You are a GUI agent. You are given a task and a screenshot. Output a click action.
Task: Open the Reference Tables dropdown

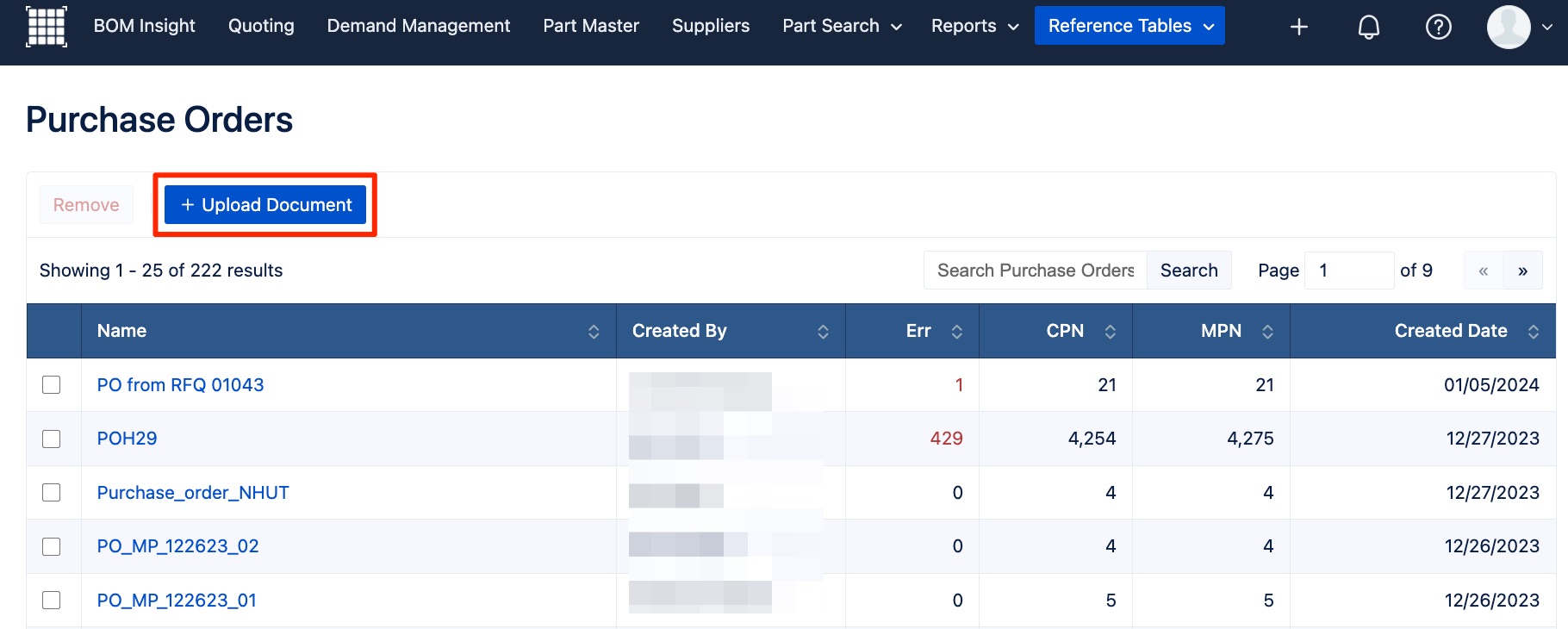[1129, 26]
